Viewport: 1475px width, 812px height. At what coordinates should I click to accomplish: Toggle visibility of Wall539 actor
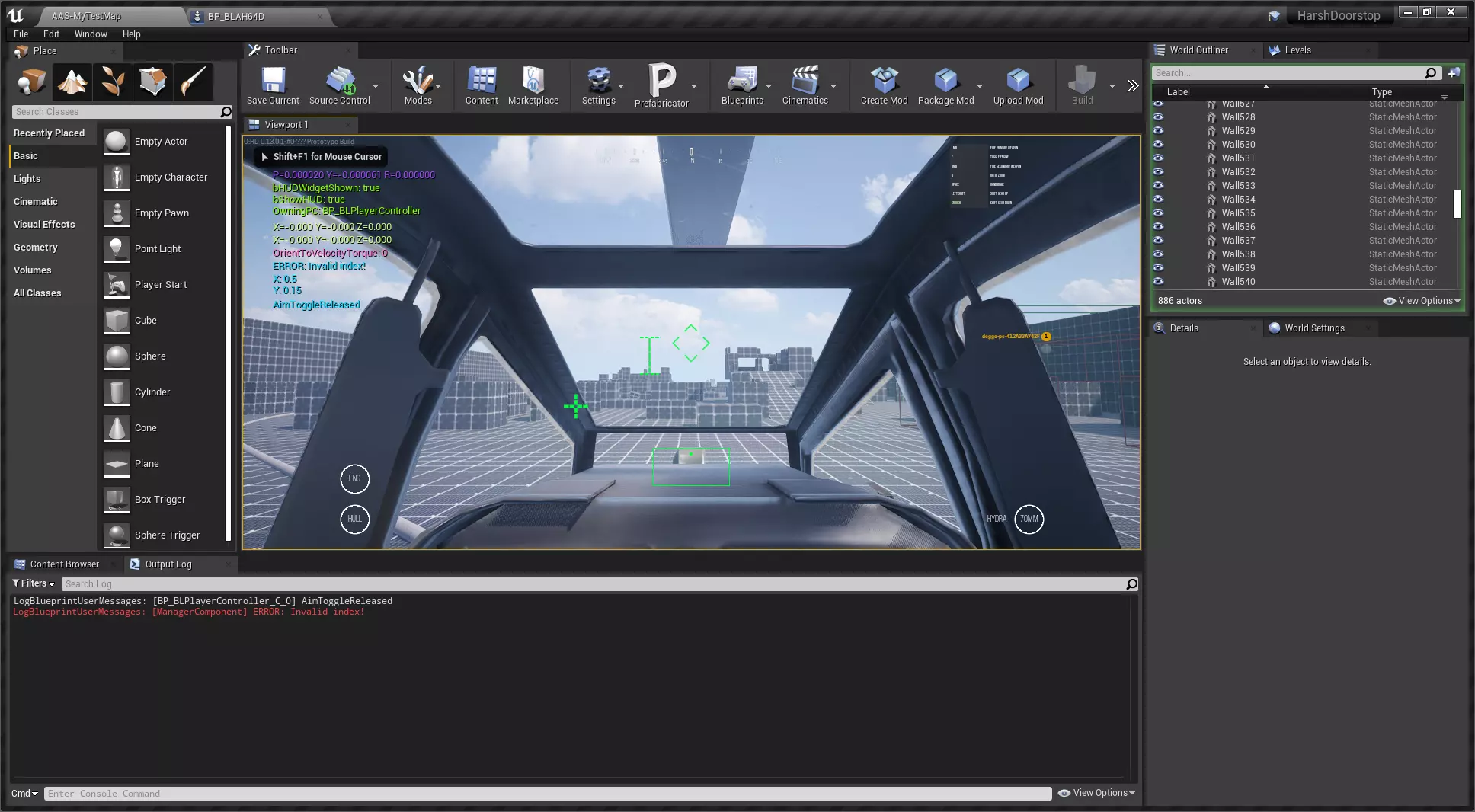1158,267
